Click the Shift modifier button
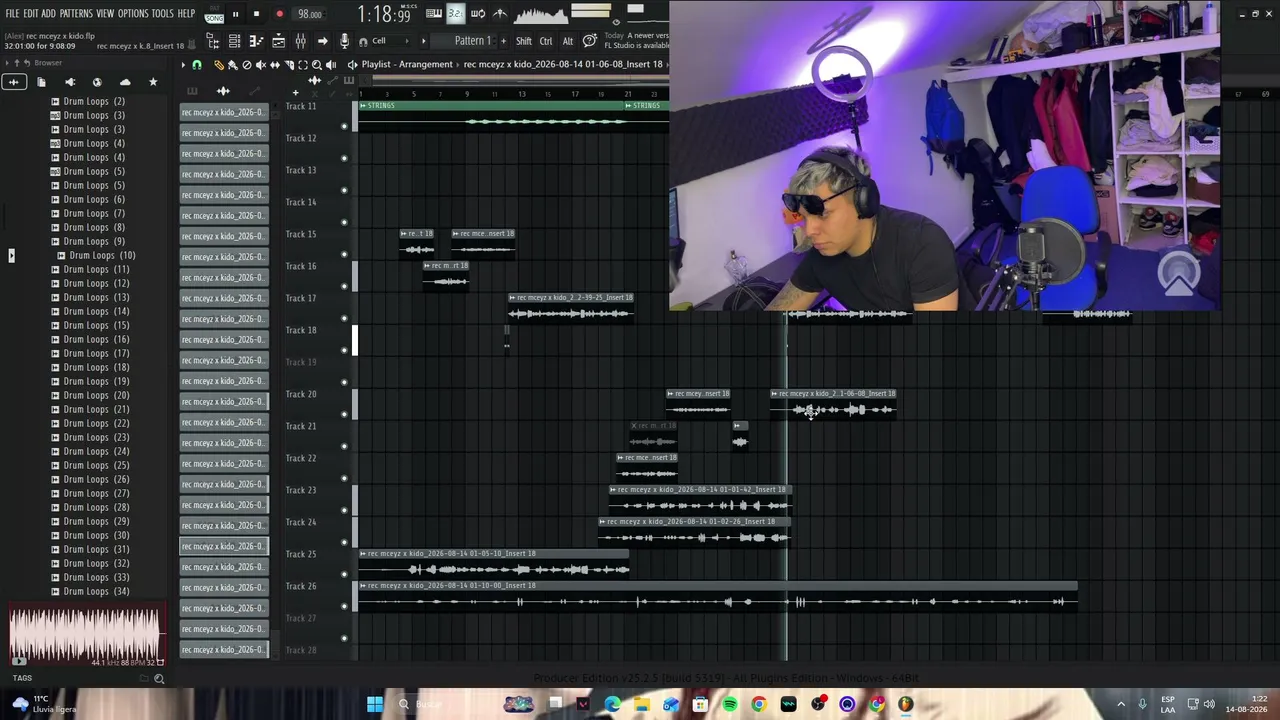 [x=524, y=41]
